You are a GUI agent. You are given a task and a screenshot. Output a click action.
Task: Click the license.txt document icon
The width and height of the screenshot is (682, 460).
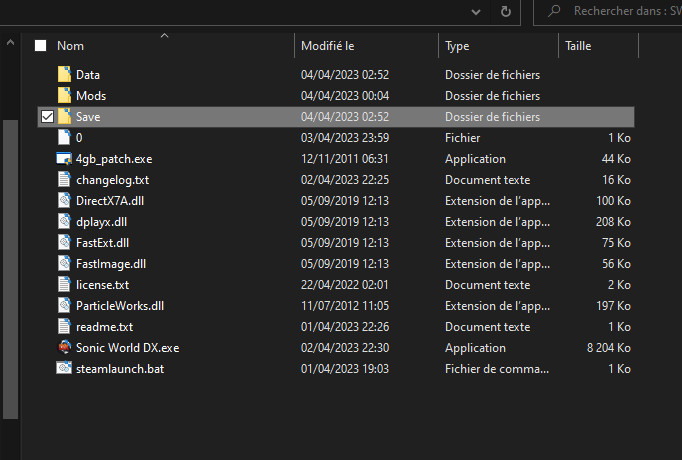click(64, 284)
